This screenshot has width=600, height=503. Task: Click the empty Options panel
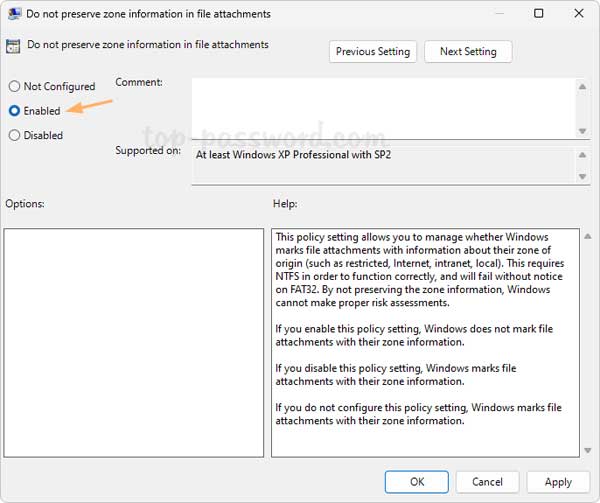[133, 342]
